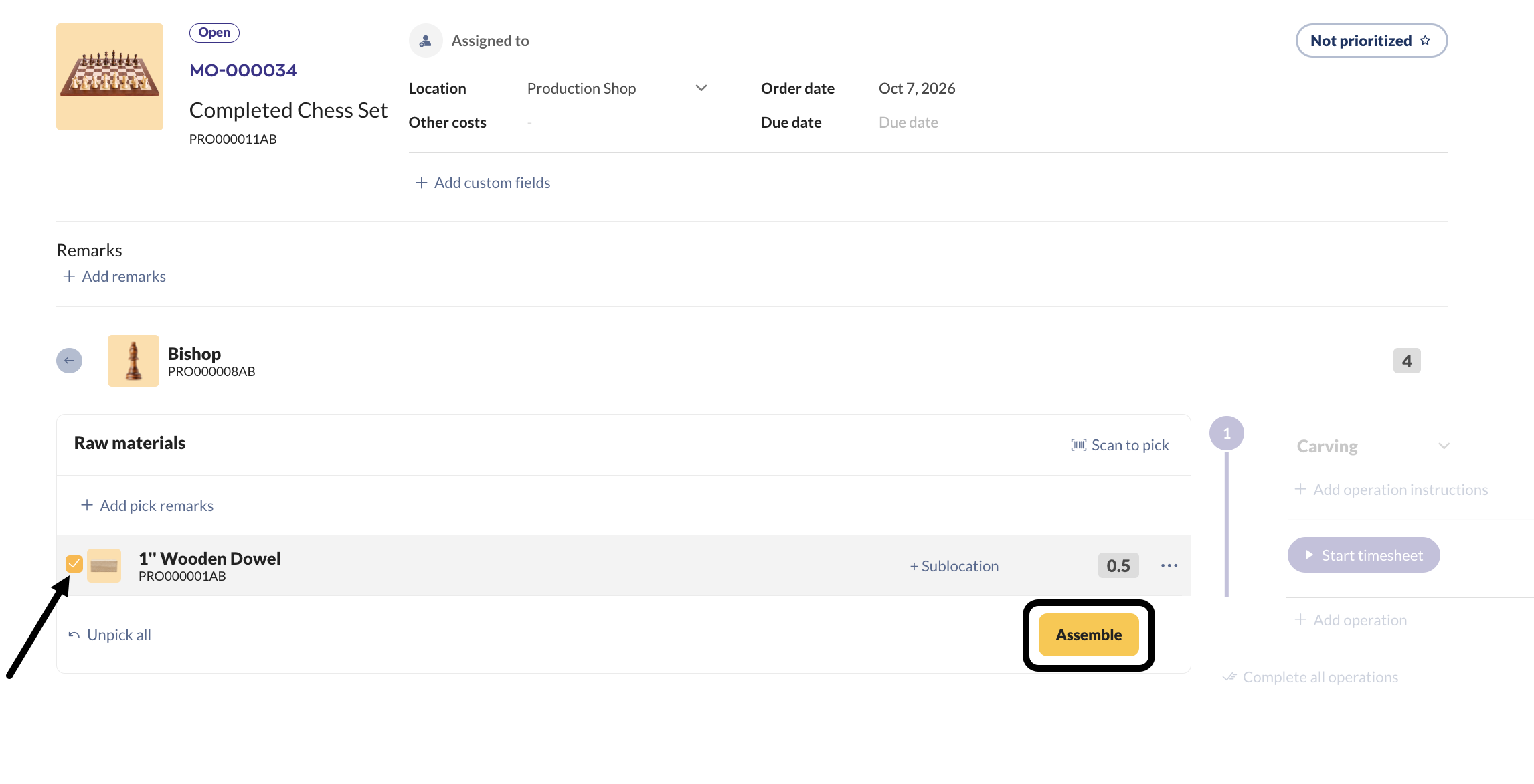This screenshot has width=1534, height=784.
Task: Click the plus icon before Add custom fields
Action: [421, 183]
